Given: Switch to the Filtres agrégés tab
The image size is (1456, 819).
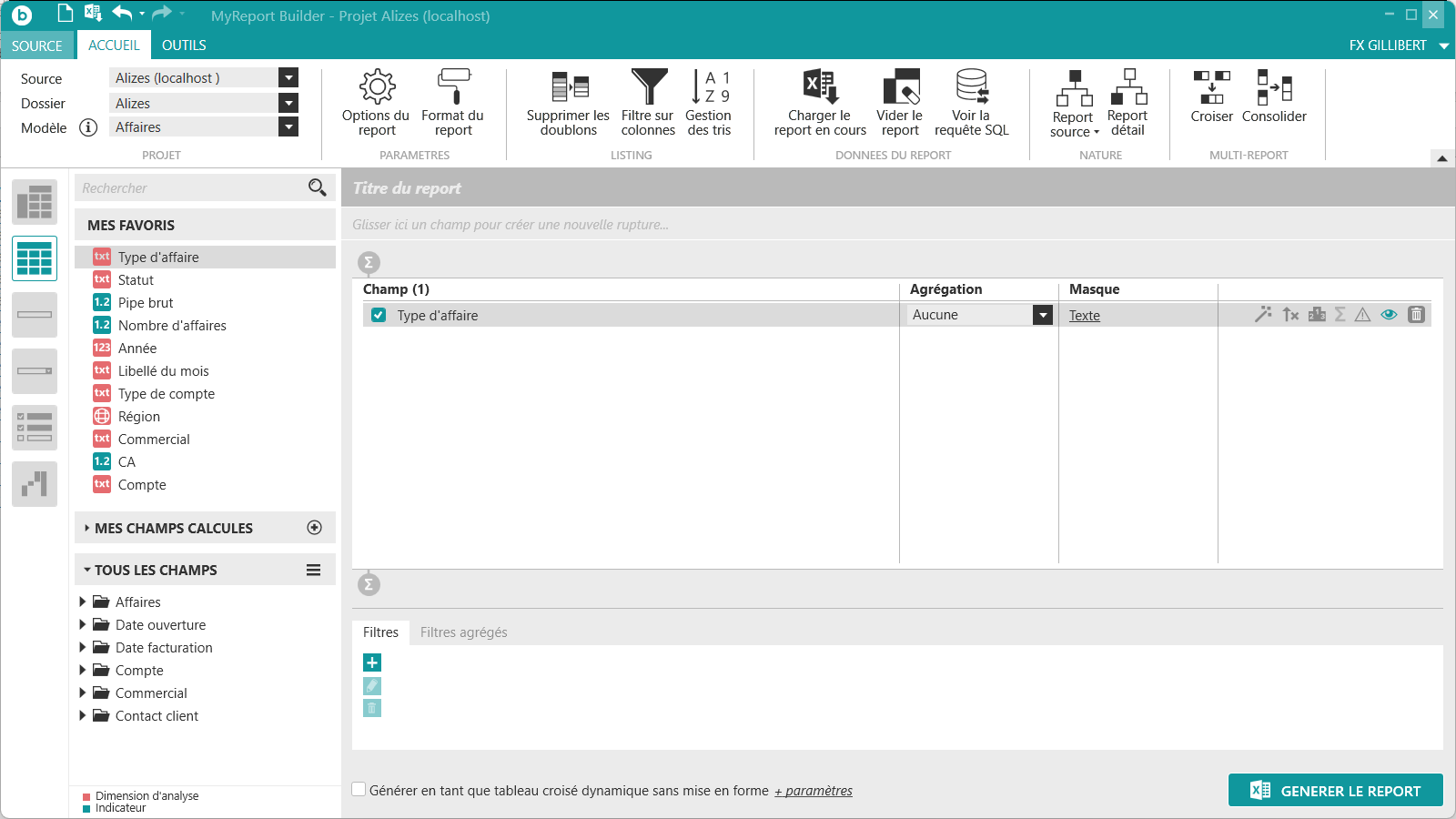Looking at the screenshot, I should [x=463, y=632].
